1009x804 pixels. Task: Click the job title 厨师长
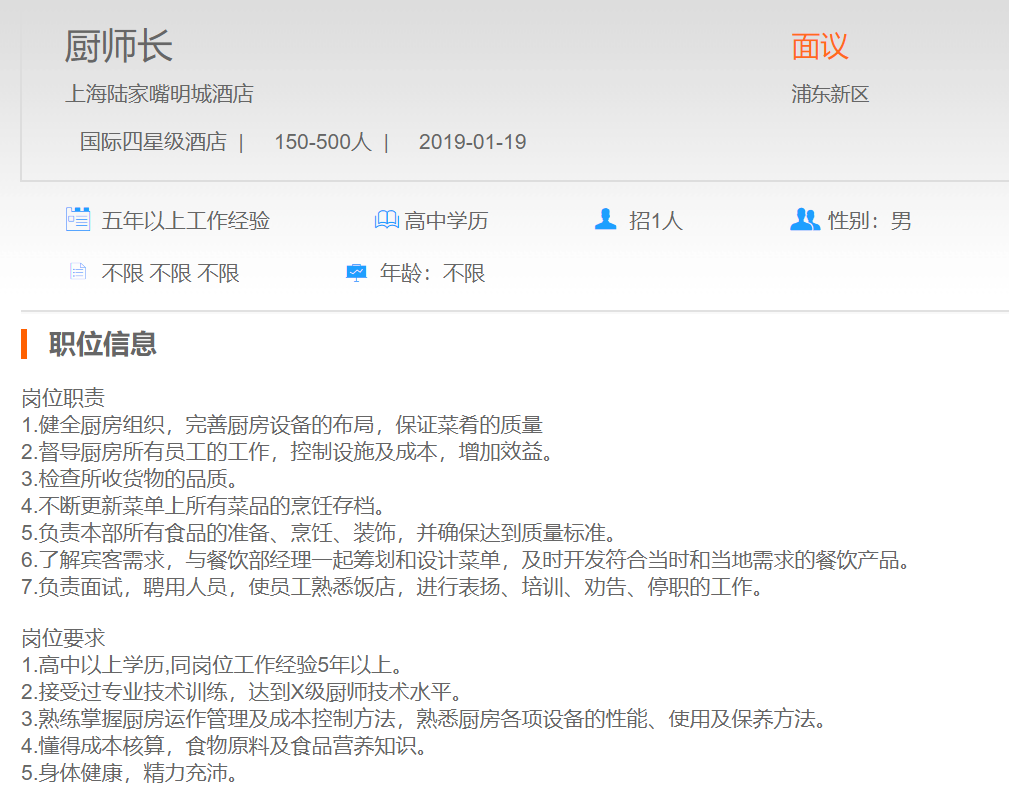pyautogui.click(x=118, y=46)
